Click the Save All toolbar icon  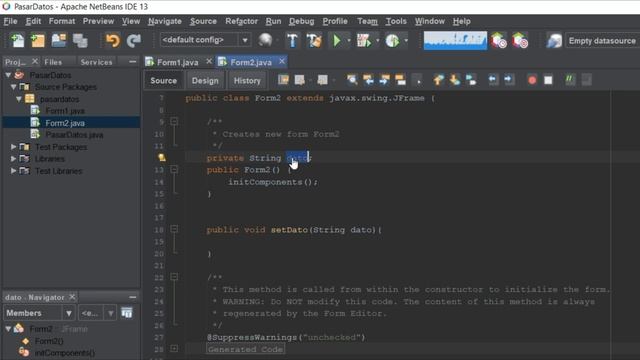point(80,40)
